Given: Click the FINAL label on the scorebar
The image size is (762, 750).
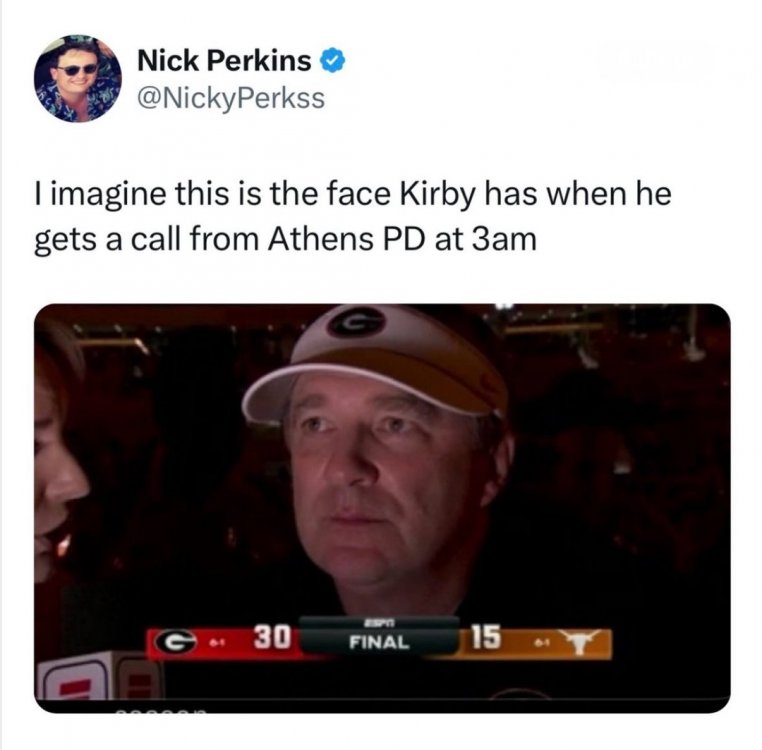Looking at the screenshot, I should click(x=379, y=643).
